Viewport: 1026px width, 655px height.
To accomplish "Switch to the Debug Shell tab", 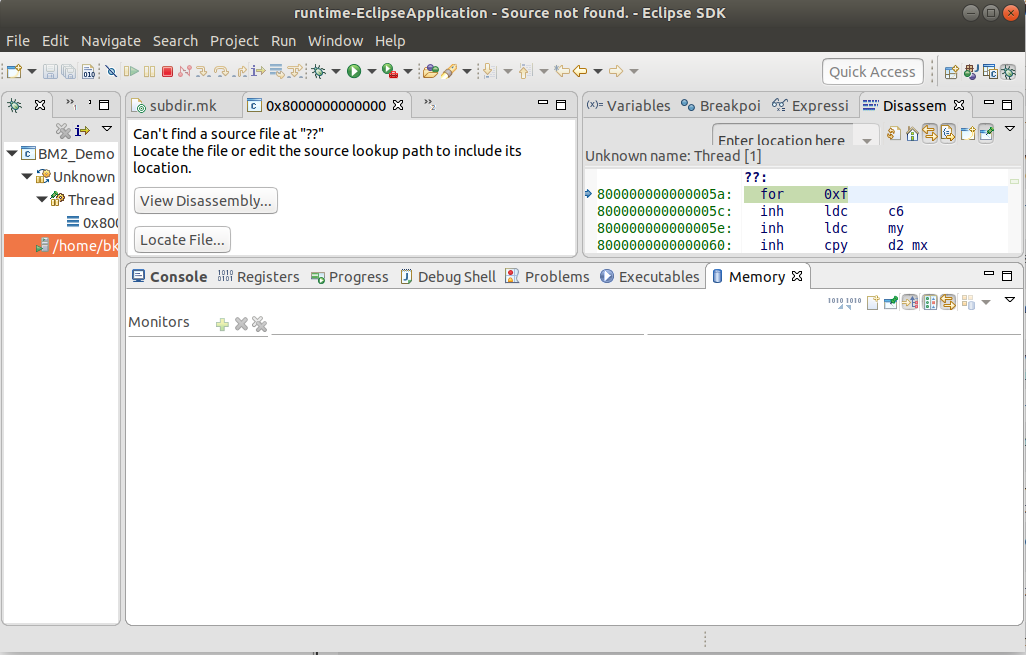I will tap(448, 277).
